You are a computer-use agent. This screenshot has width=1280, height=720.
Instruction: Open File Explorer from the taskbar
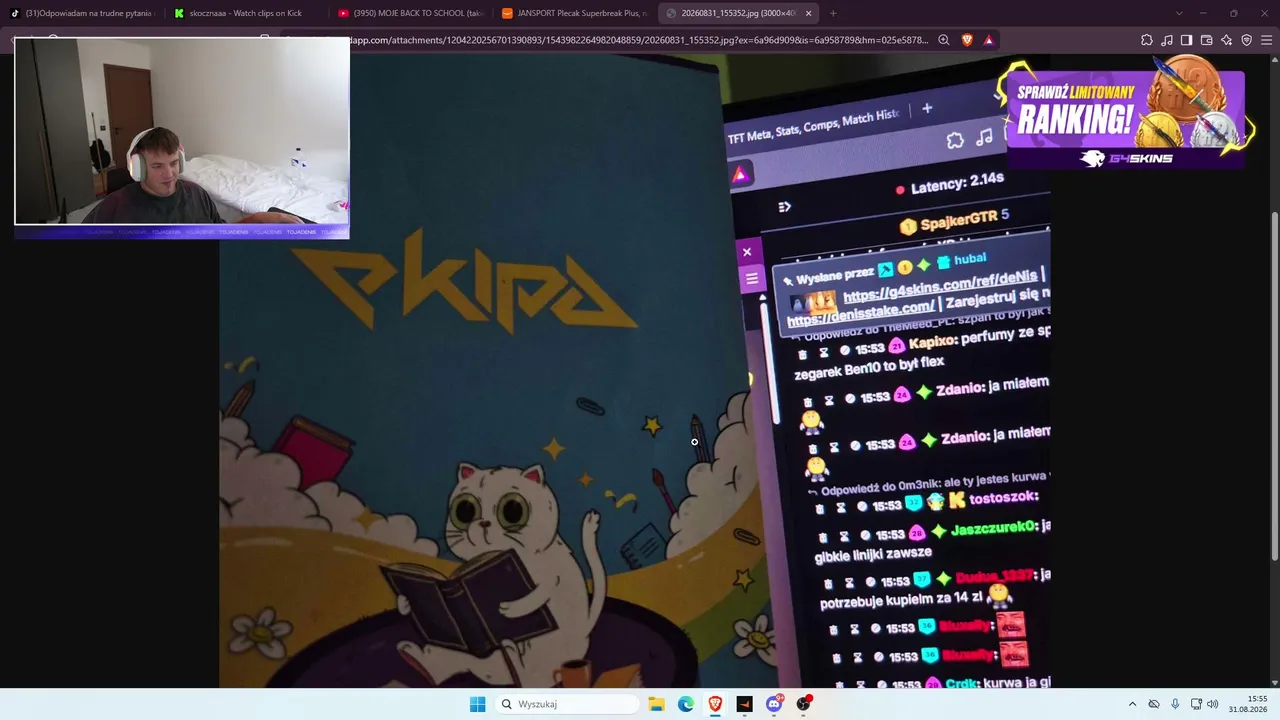click(656, 704)
